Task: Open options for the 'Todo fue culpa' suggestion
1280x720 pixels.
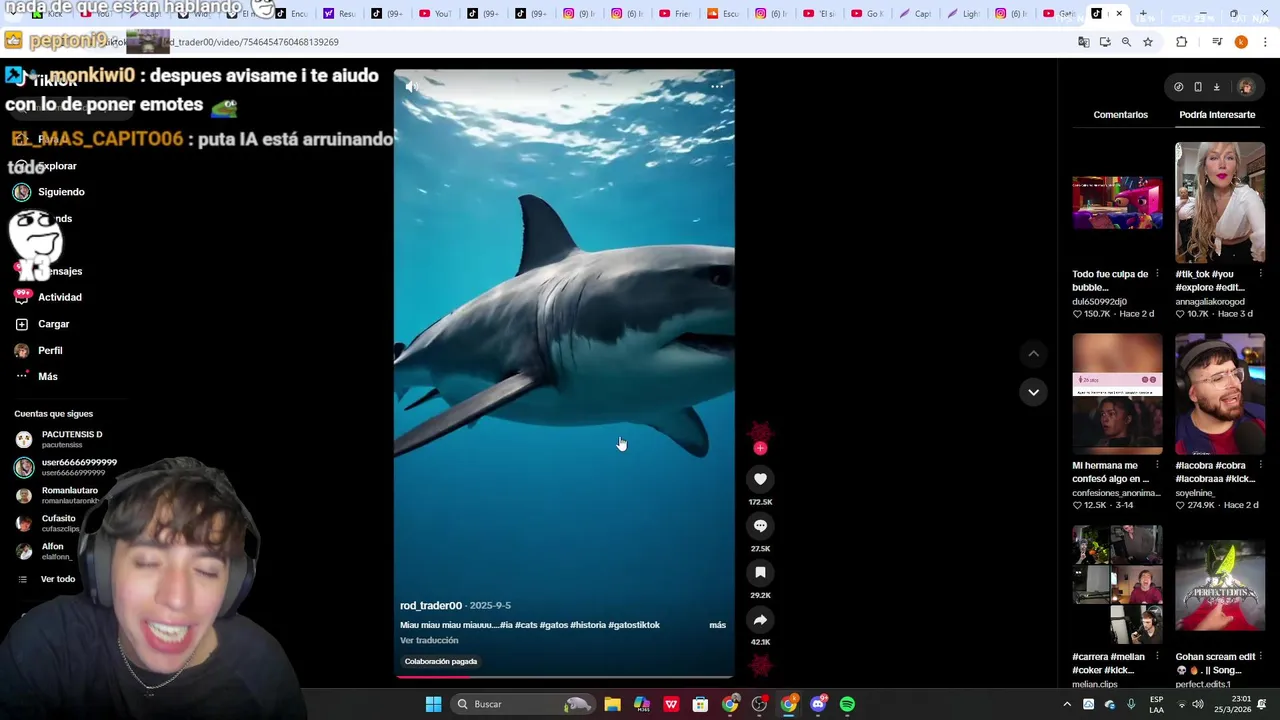Action: [x=1157, y=274]
